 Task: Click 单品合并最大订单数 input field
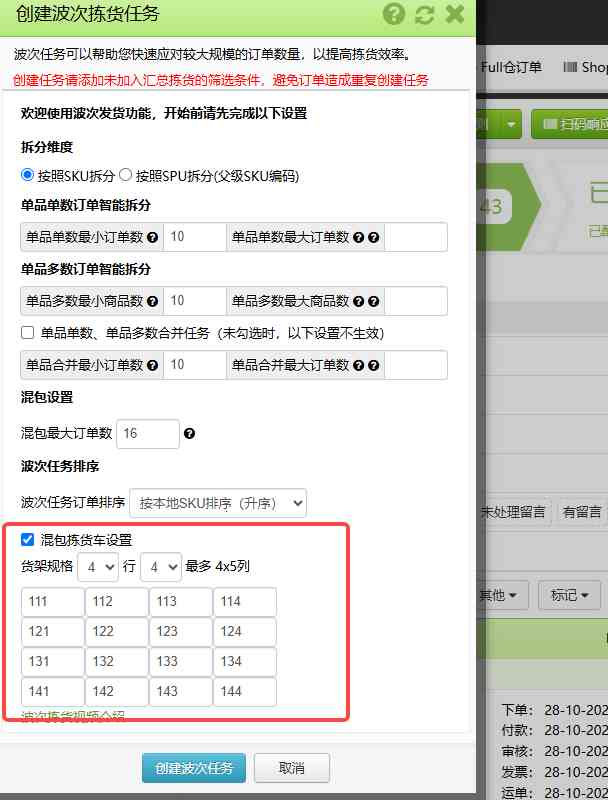point(416,365)
